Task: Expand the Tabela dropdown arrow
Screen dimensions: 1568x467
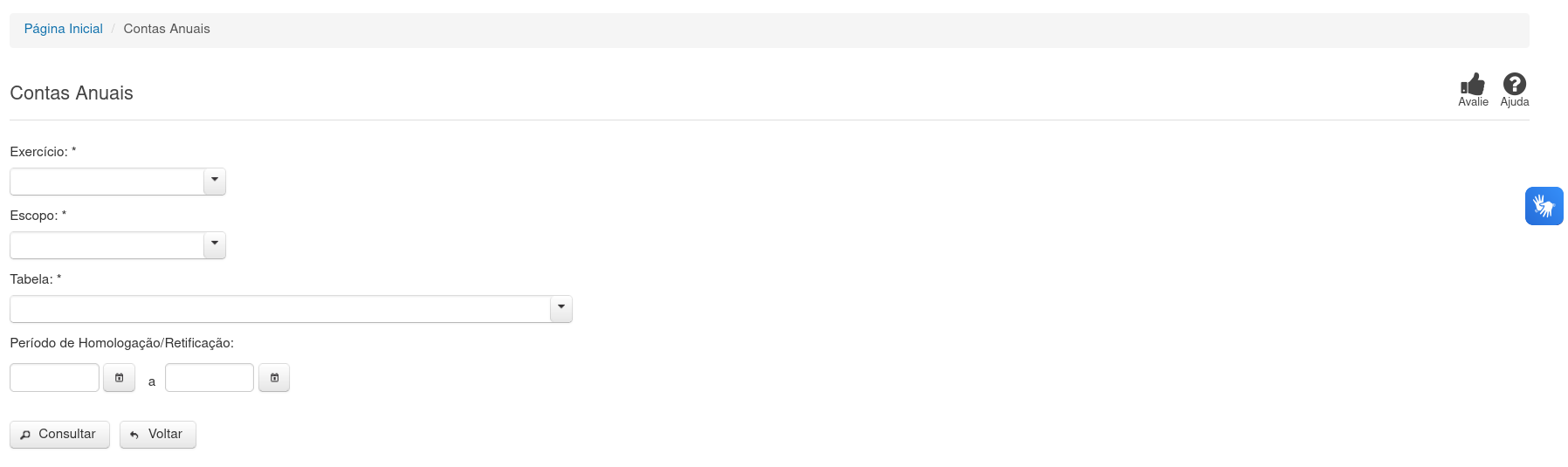Action: (561, 309)
